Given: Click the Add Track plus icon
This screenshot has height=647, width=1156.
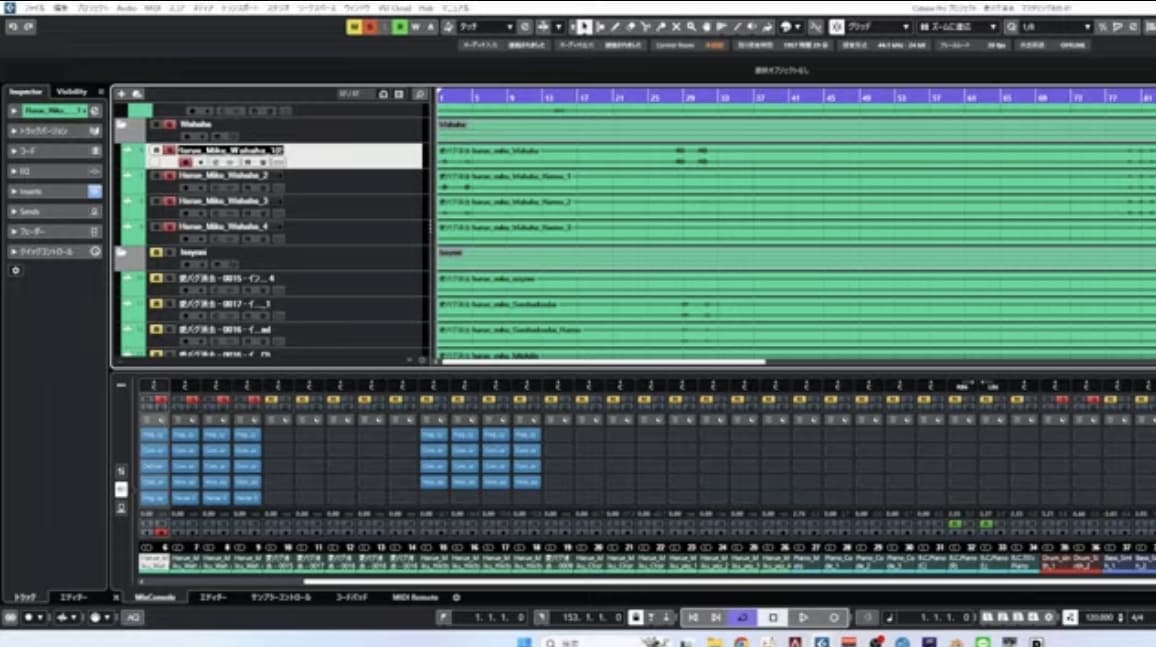Looking at the screenshot, I should tap(122, 94).
